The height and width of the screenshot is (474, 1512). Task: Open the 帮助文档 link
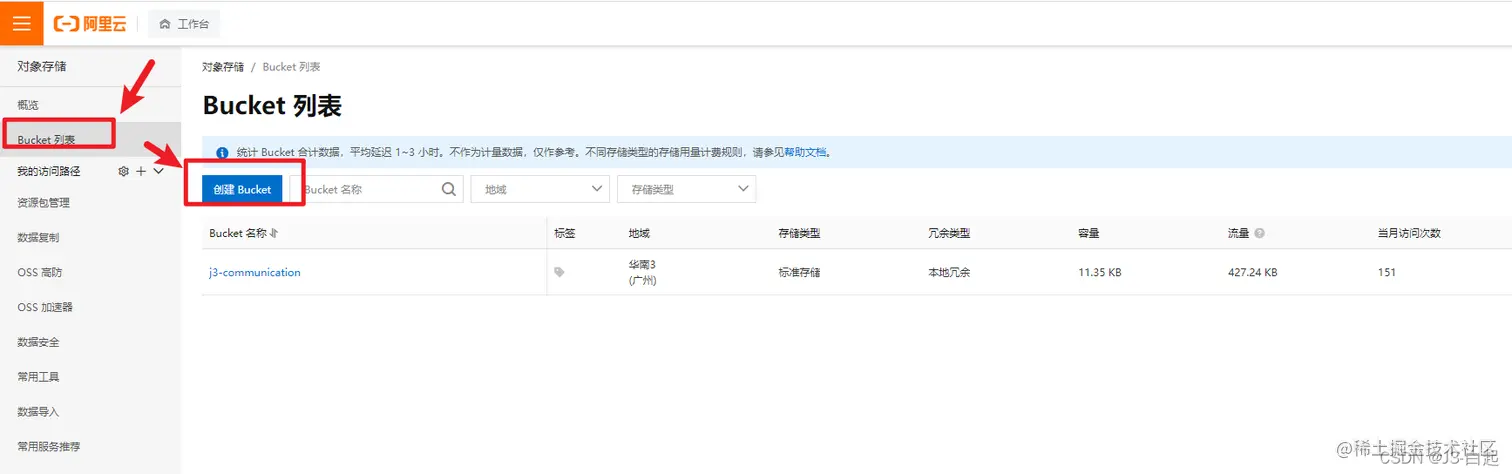click(x=805, y=153)
